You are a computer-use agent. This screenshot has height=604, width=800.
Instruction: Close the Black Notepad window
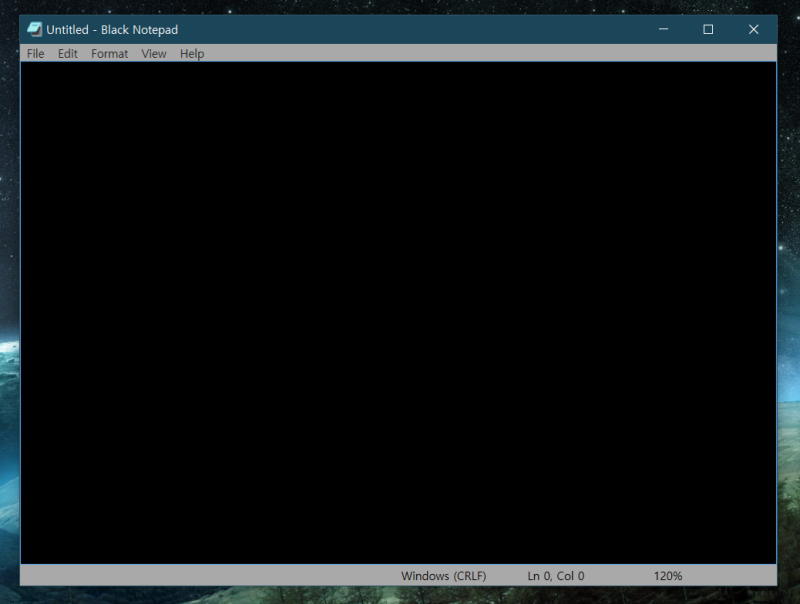point(753,29)
